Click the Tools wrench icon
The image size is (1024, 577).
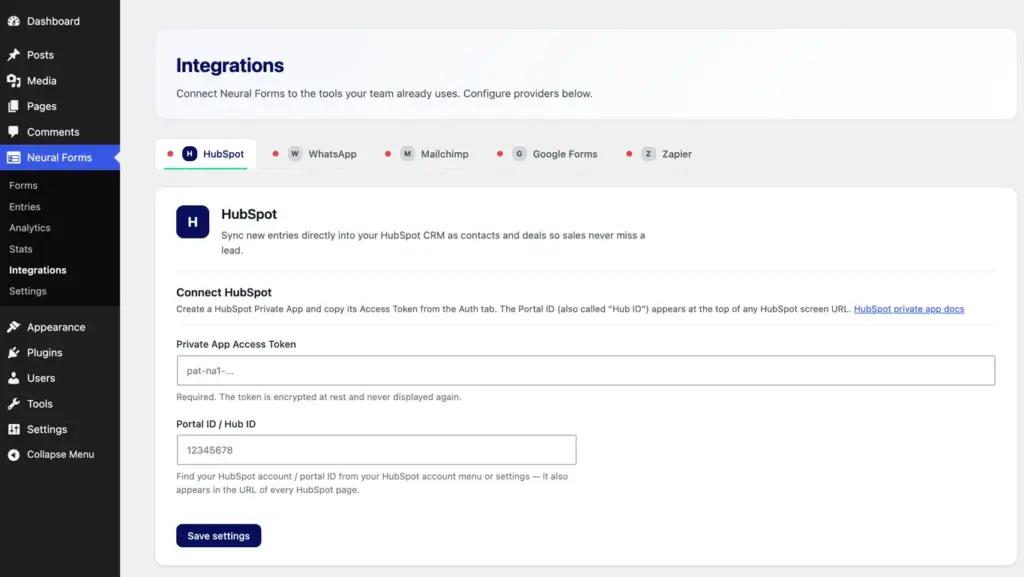click(14, 403)
